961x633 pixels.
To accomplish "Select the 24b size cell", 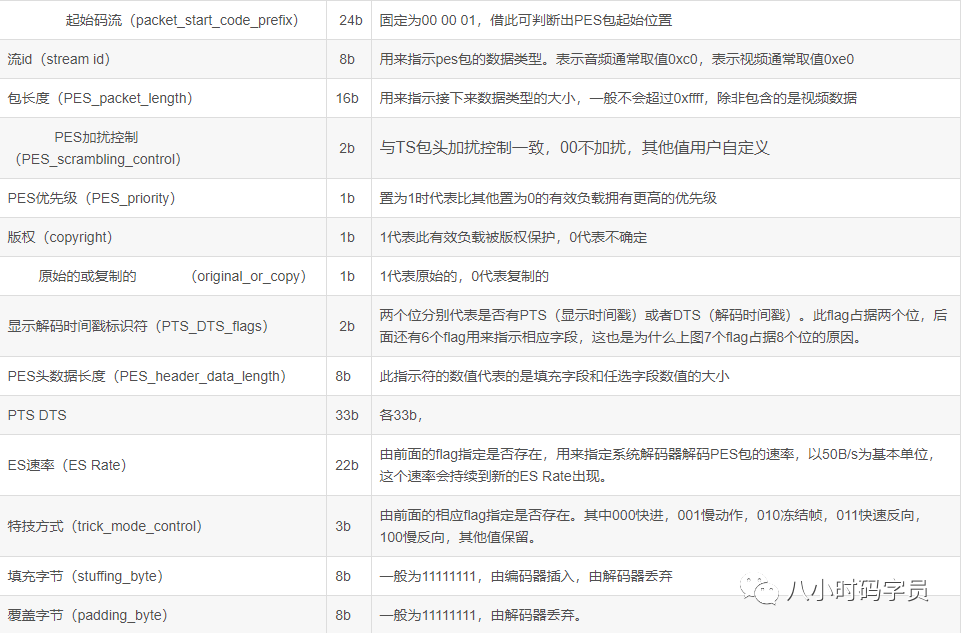I will pyautogui.click(x=349, y=20).
